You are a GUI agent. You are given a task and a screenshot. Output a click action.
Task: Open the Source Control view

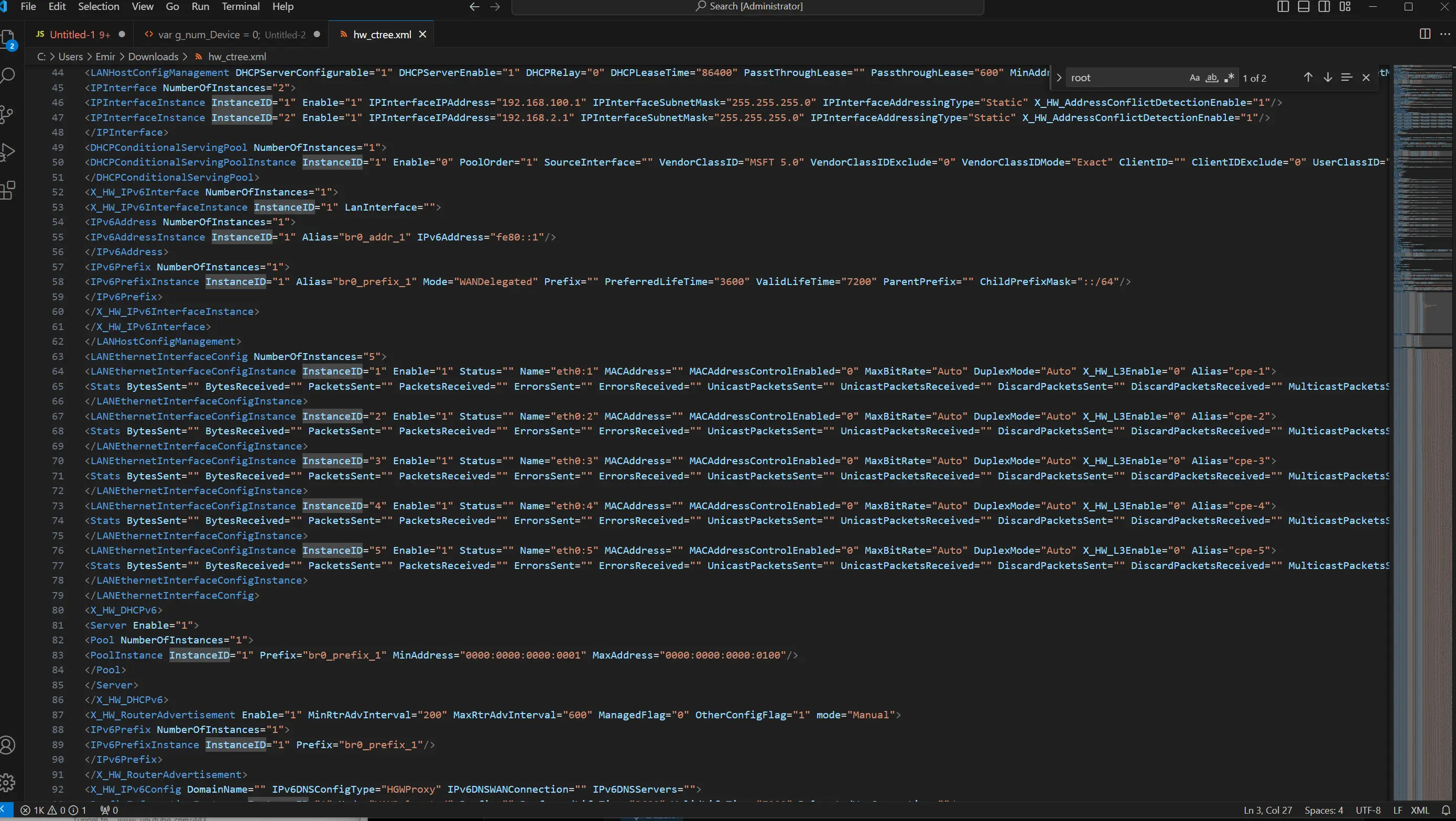pyautogui.click(x=7, y=114)
